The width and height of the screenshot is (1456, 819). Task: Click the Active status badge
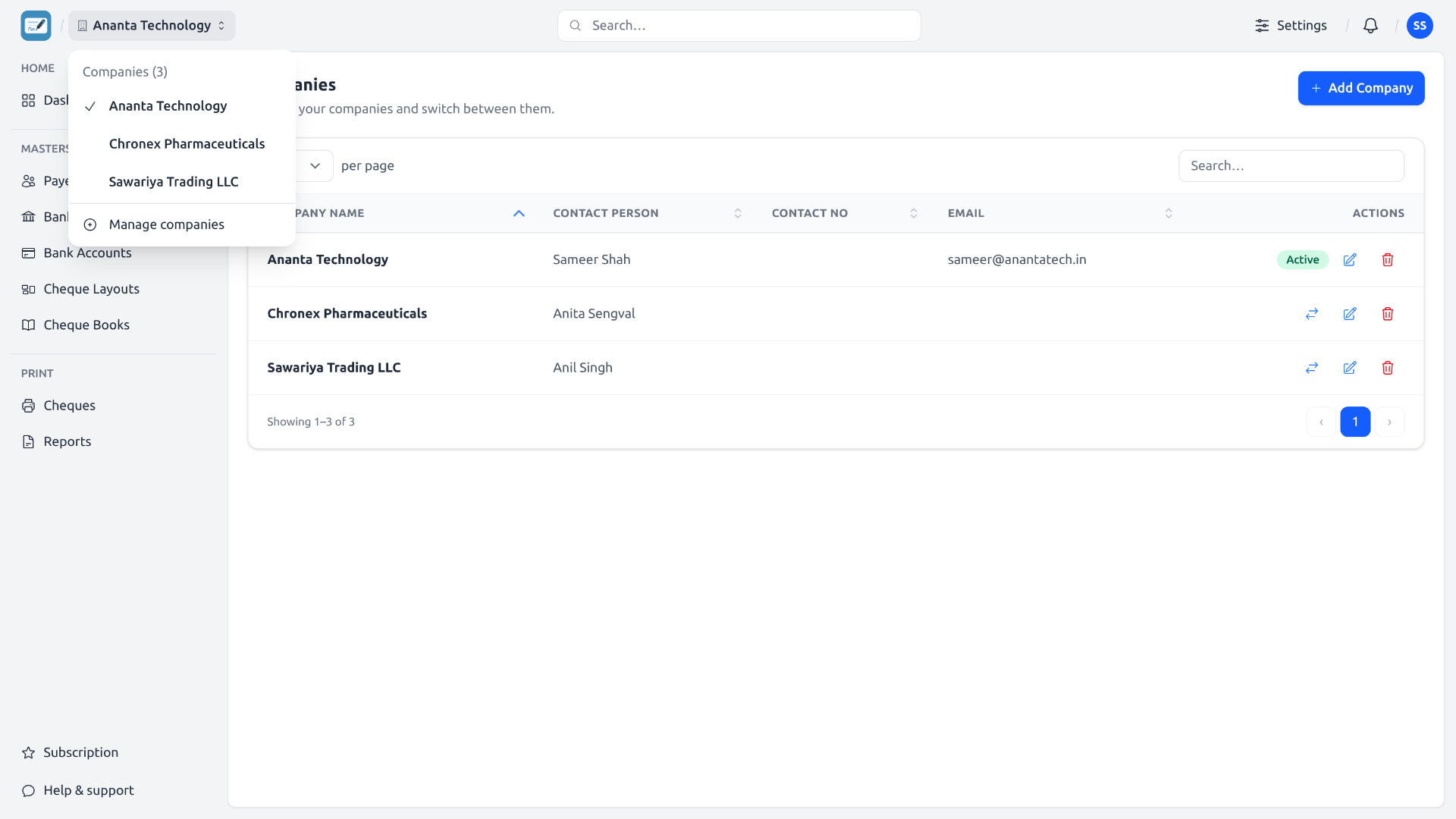[x=1302, y=260]
